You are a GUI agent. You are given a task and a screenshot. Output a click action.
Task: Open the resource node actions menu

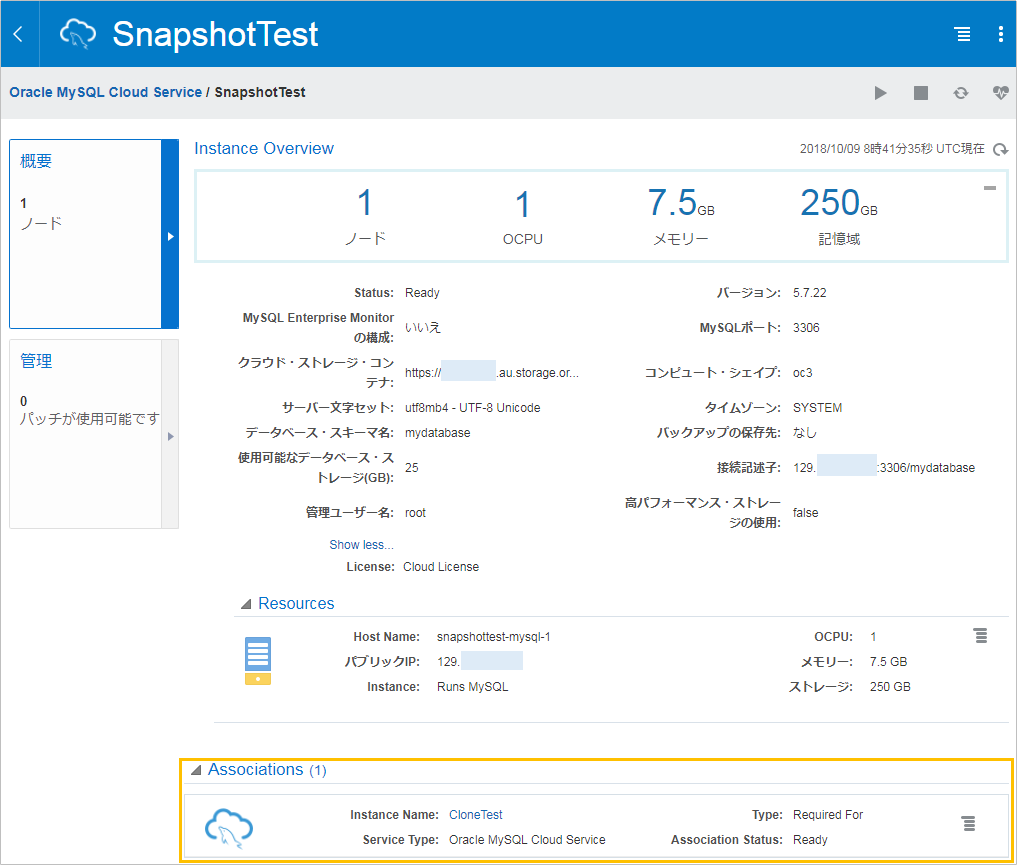pos(981,635)
